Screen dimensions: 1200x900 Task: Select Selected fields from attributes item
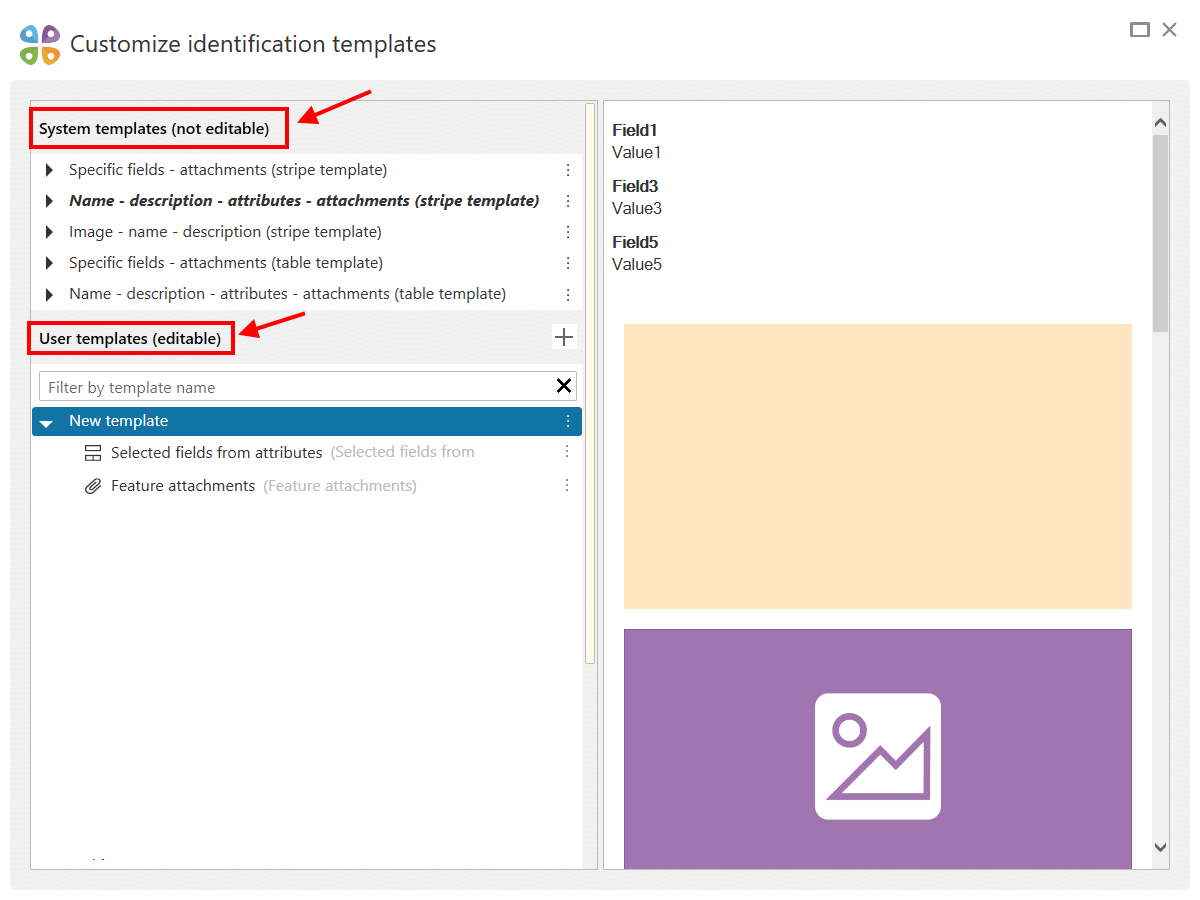tap(217, 453)
